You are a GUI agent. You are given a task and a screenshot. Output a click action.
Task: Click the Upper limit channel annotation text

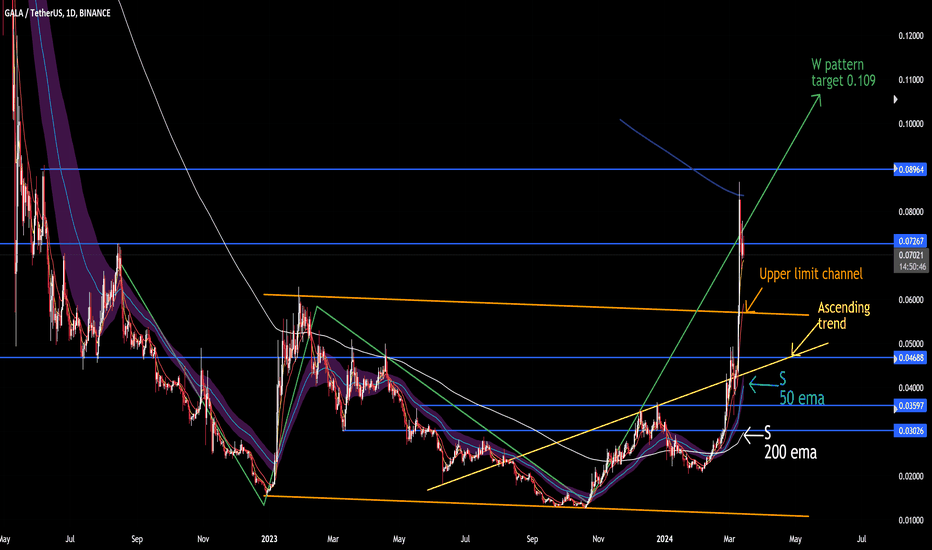coord(811,274)
